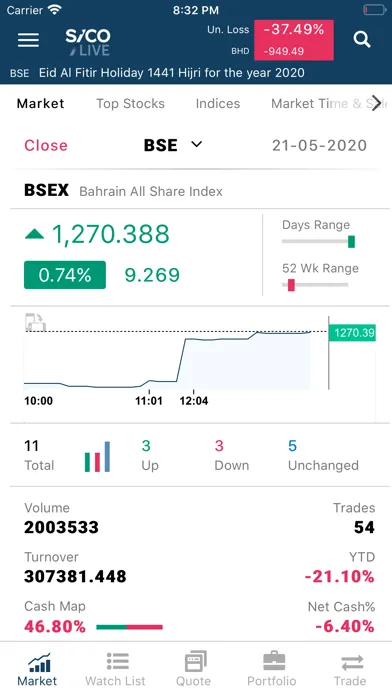392x696 pixels.
Task: Tap Turnover value 307381.448
Action: (75, 577)
